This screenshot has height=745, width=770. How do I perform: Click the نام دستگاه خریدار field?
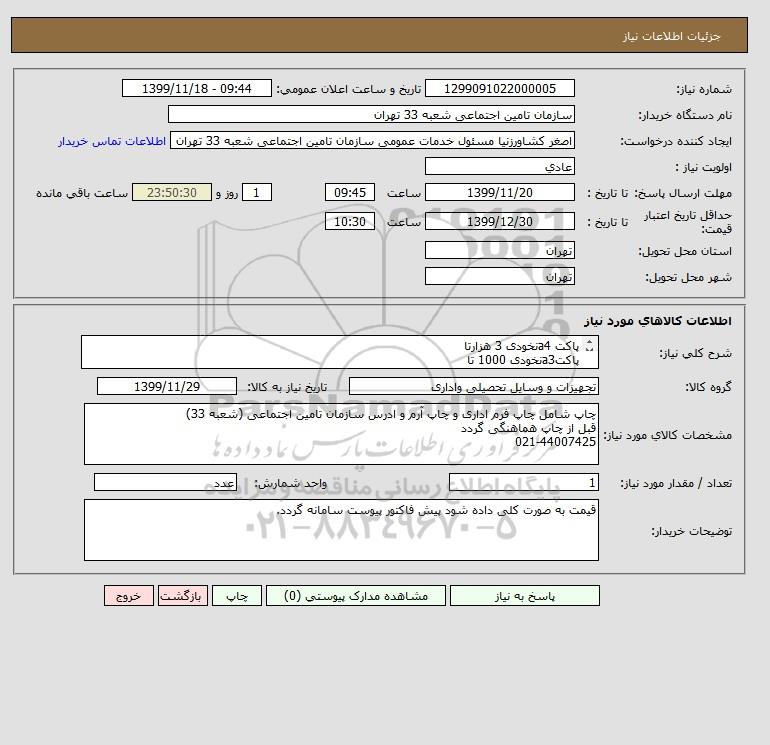coord(371,114)
